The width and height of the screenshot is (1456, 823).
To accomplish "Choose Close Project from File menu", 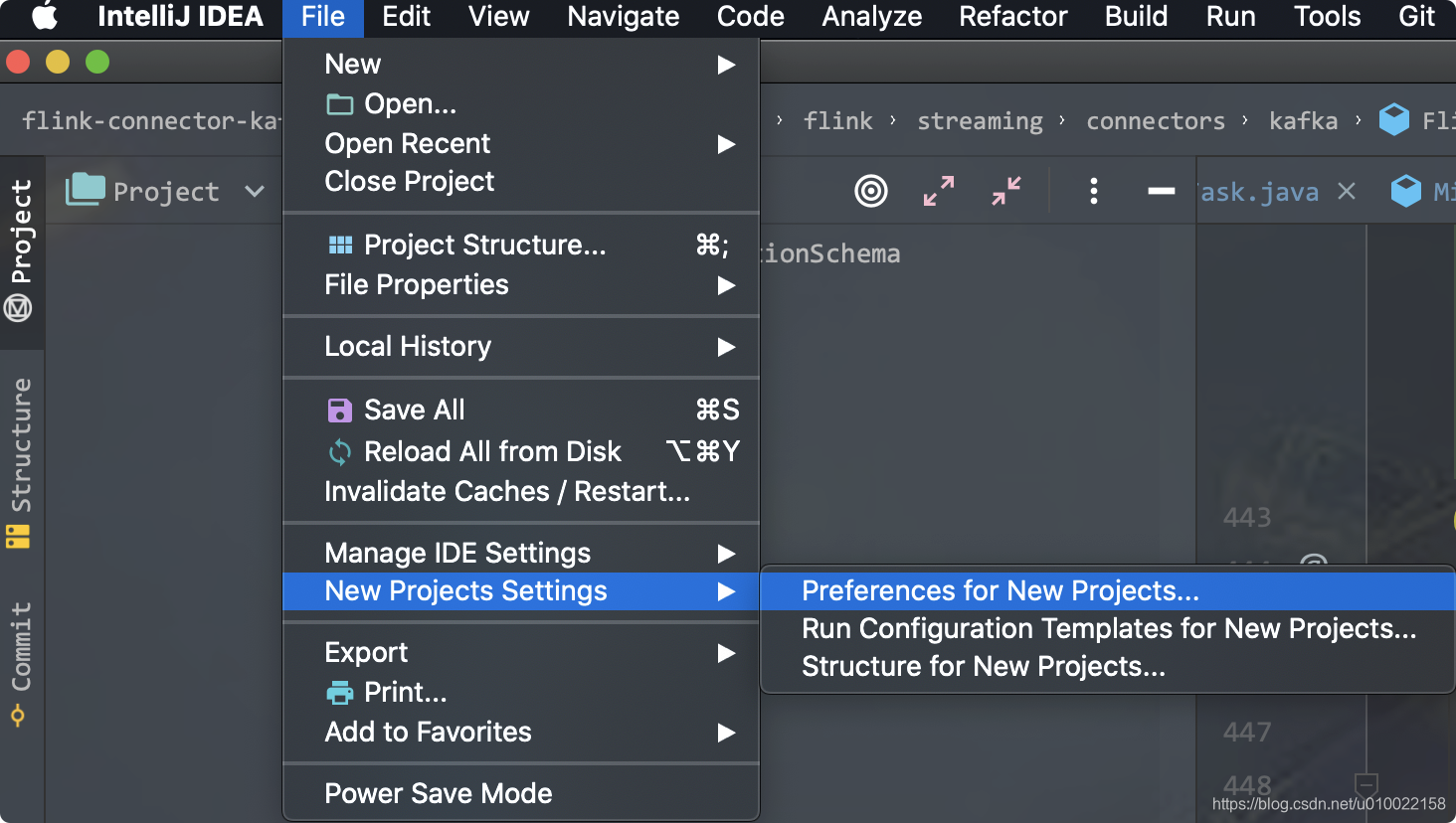I will (521, 182).
